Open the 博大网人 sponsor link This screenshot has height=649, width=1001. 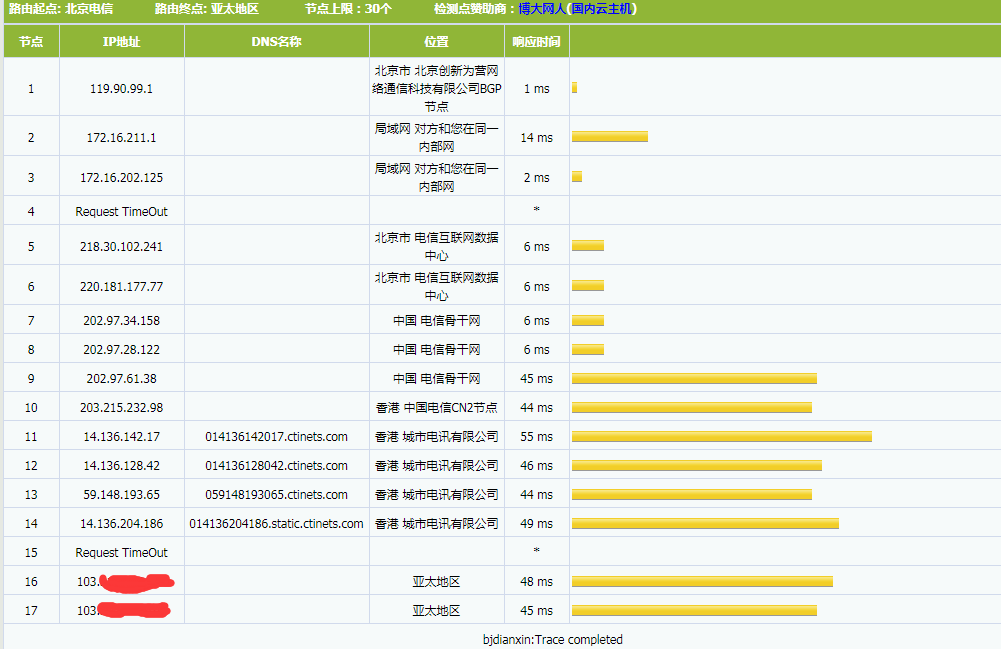541,9
